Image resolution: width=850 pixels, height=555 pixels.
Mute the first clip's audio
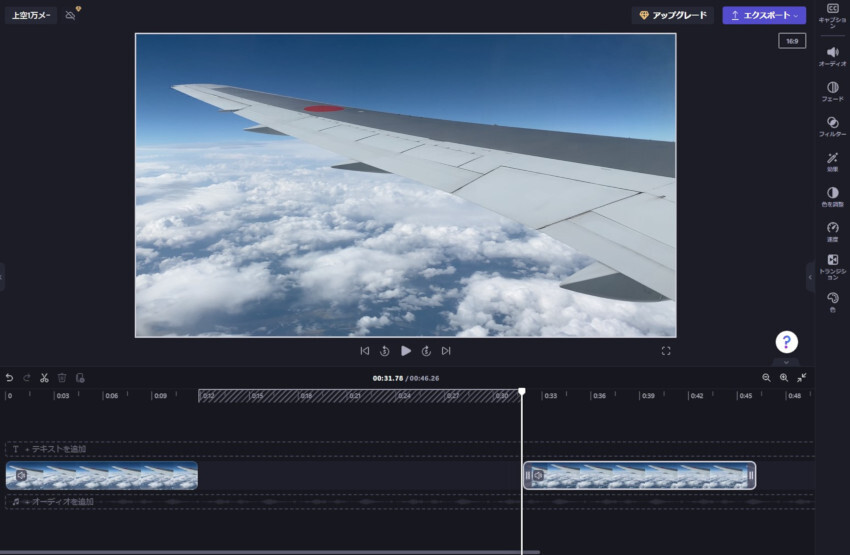pyautogui.click(x=20, y=476)
